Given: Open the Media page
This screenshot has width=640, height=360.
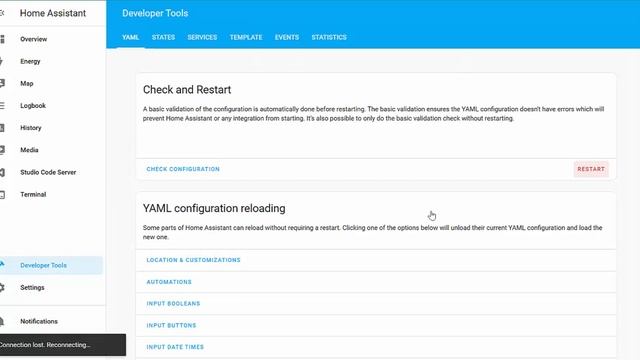Looking at the screenshot, I should pos(29,150).
